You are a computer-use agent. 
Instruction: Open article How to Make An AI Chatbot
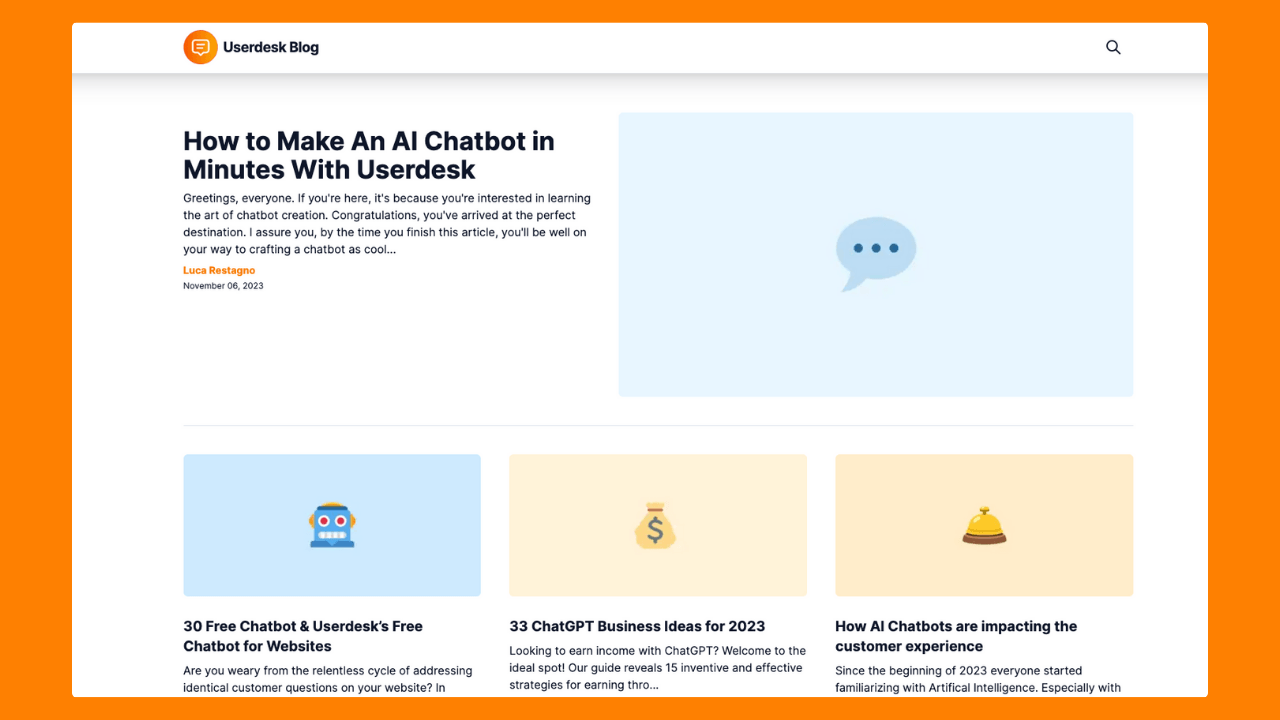[369, 155]
